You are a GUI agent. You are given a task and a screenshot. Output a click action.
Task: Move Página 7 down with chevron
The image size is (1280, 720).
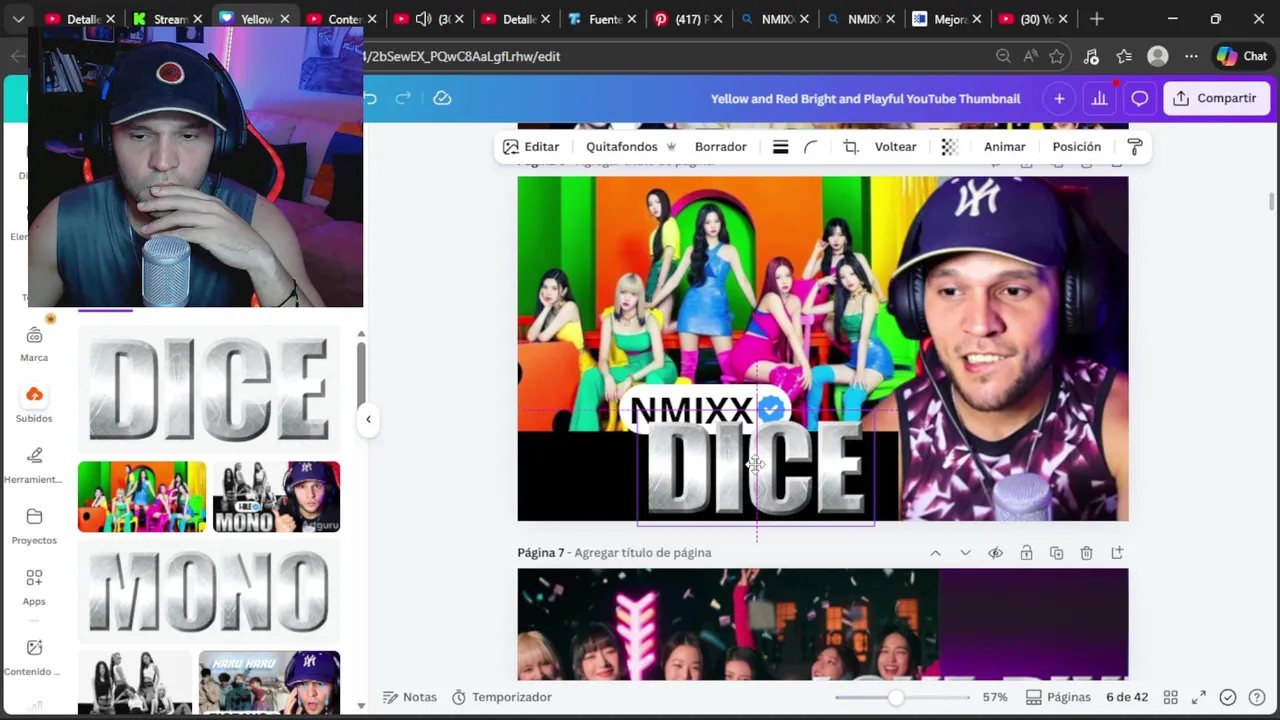965,553
